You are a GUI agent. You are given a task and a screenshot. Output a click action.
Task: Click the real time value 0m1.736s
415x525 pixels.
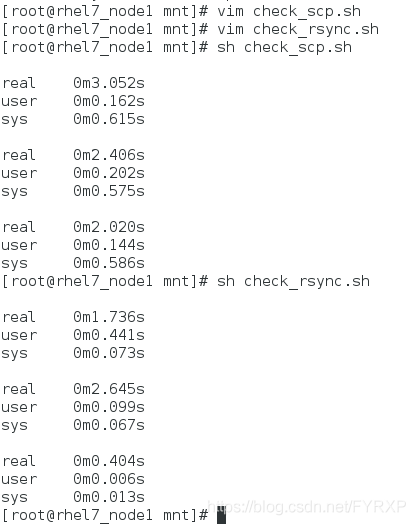(x=109, y=317)
